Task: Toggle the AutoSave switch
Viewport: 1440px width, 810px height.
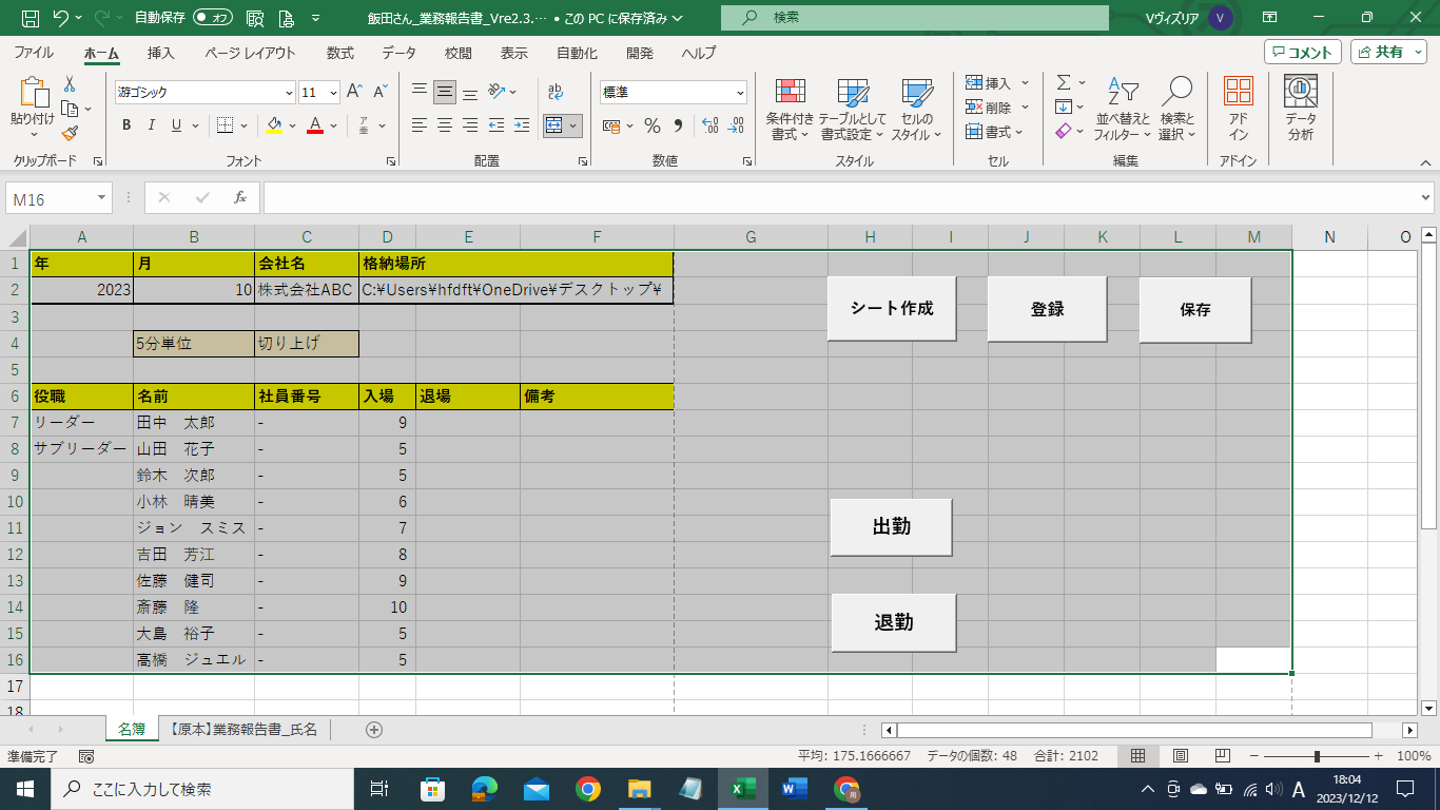Action: pos(213,18)
